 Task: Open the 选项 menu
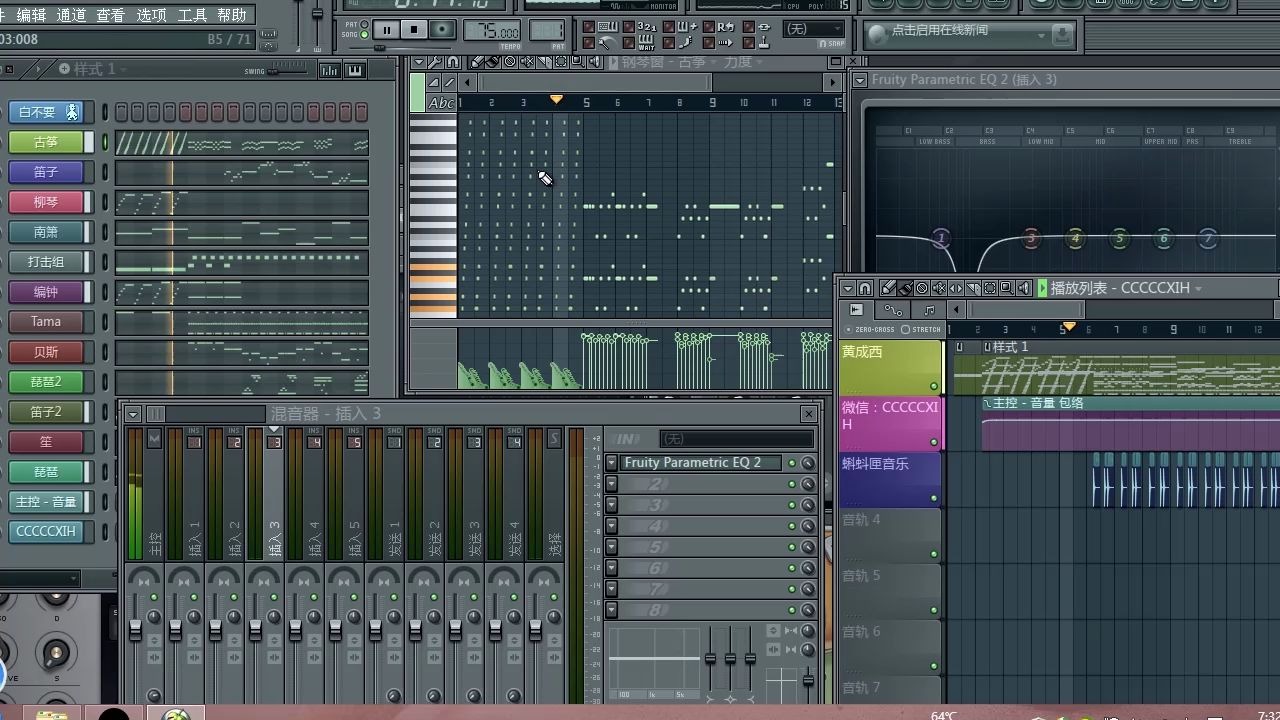(151, 15)
